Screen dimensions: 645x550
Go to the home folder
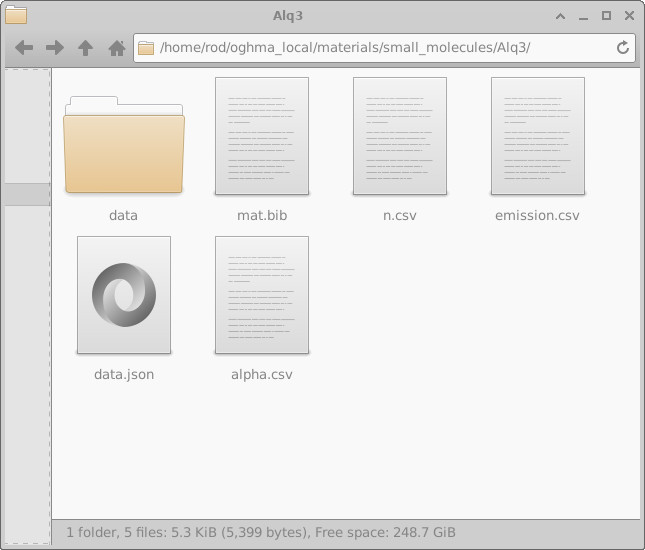[116, 48]
